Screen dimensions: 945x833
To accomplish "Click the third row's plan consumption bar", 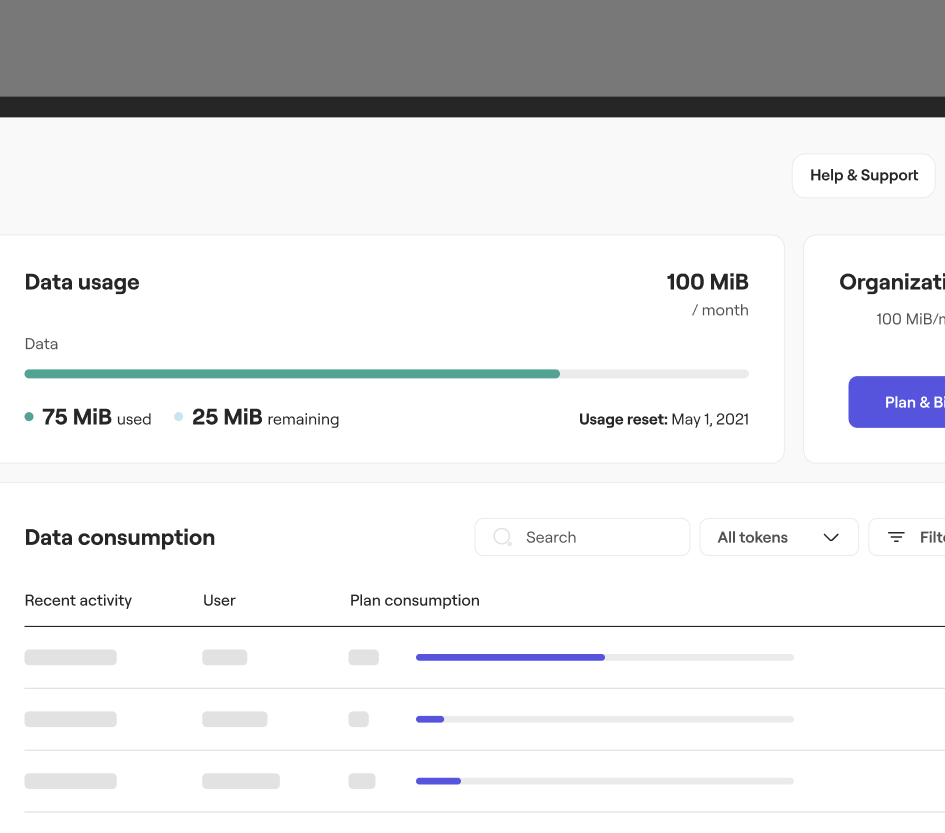I will coord(604,781).
